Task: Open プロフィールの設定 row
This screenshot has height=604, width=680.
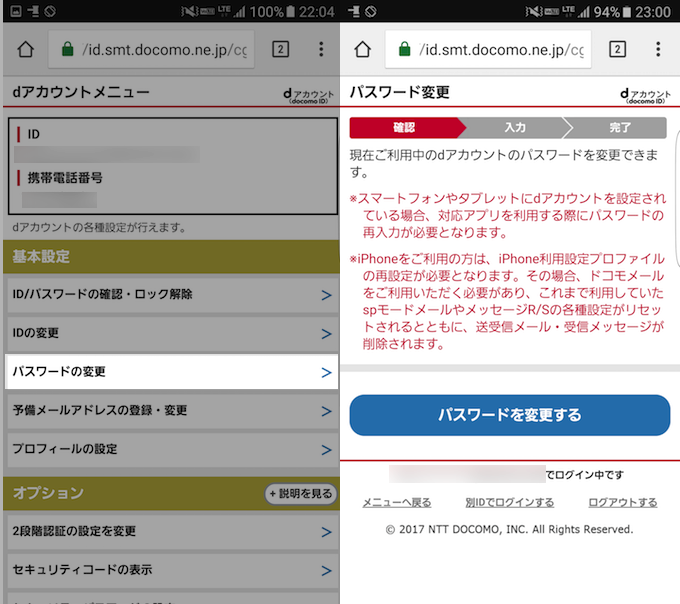Action: pos(170,449)
